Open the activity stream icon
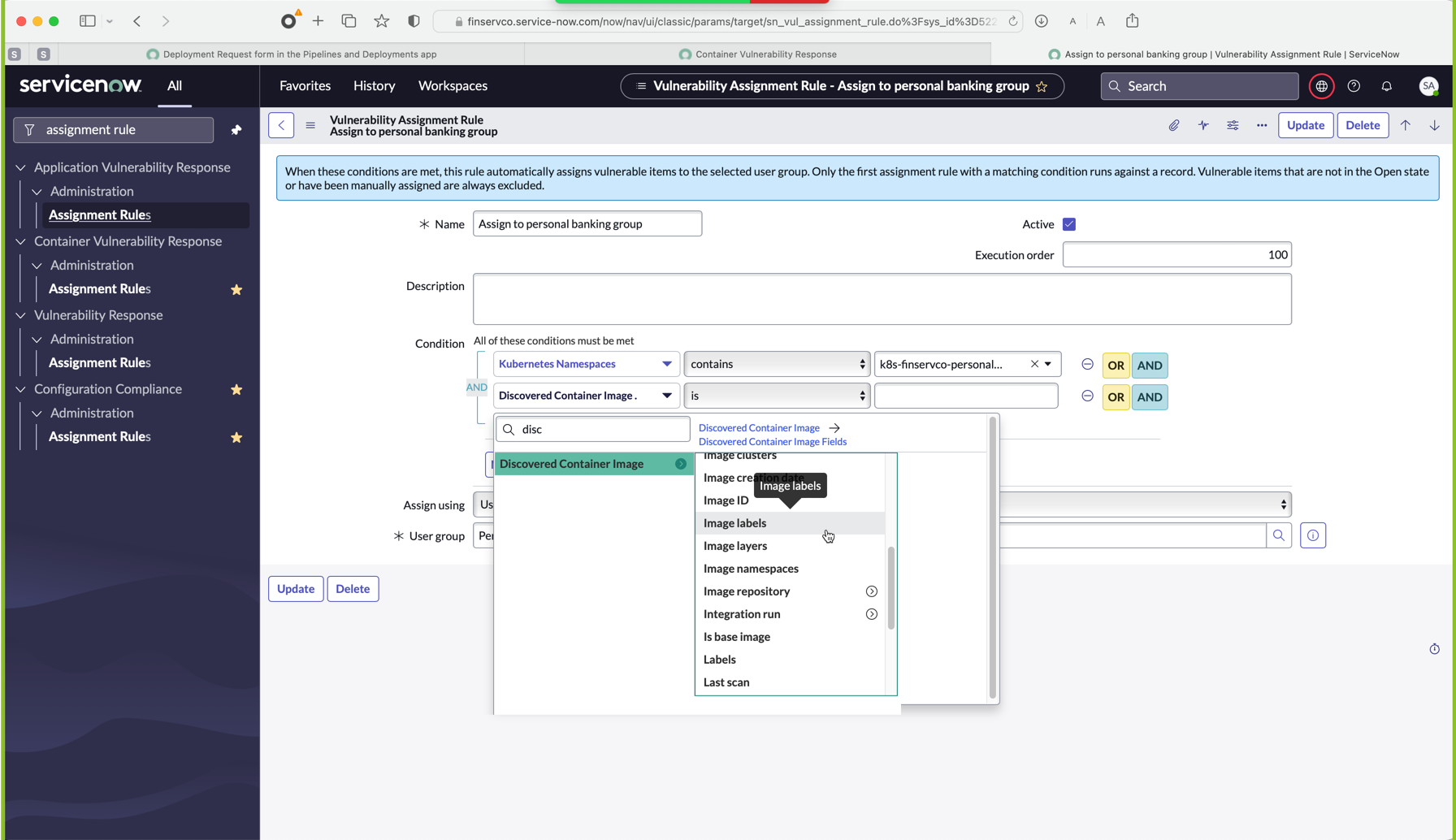The image size is (1456, 840). coord(1203,125)
